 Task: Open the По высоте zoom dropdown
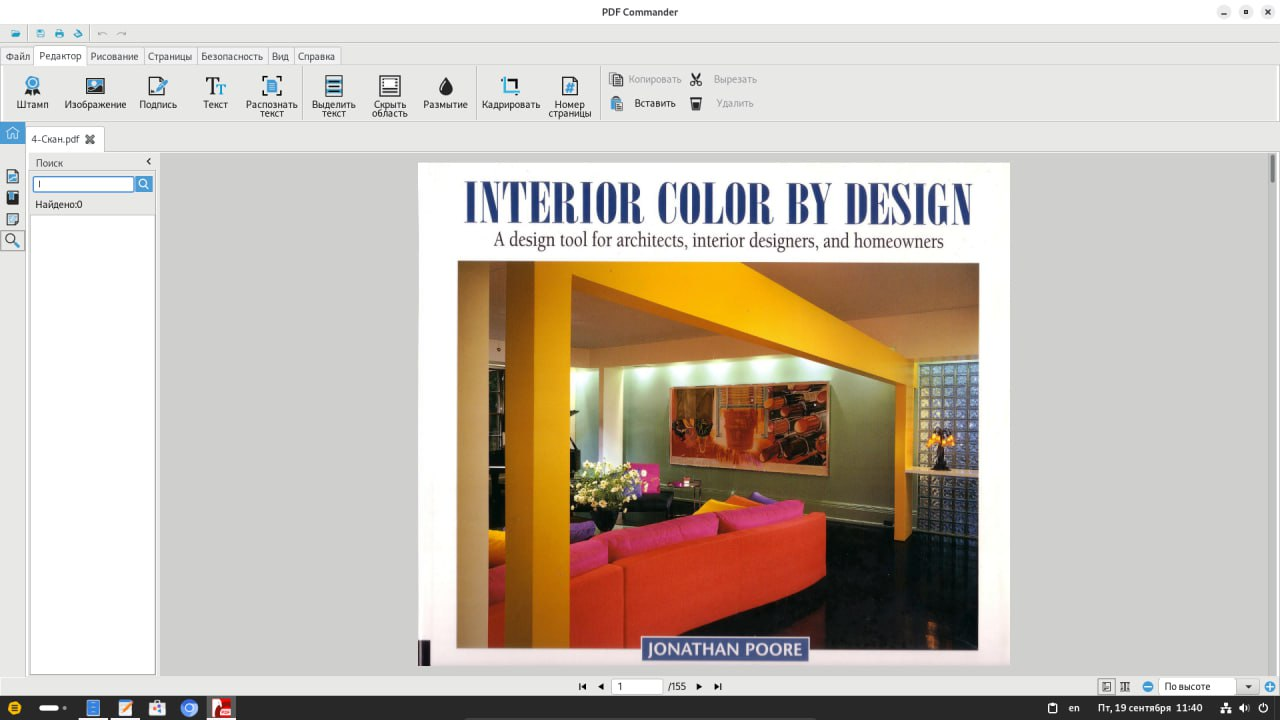(x=1249, y=687)
